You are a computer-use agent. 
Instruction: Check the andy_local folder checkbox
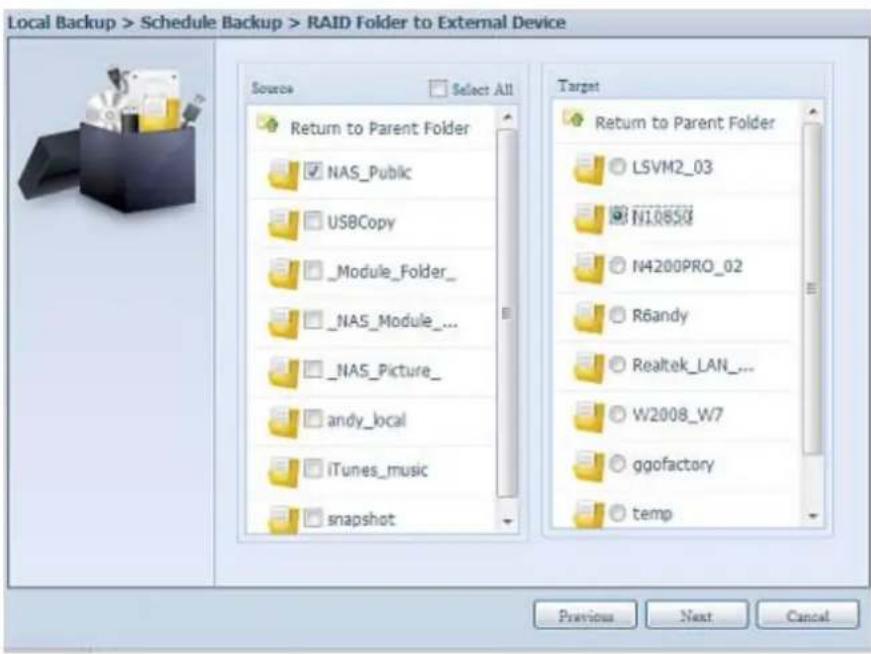click(312, 422)
